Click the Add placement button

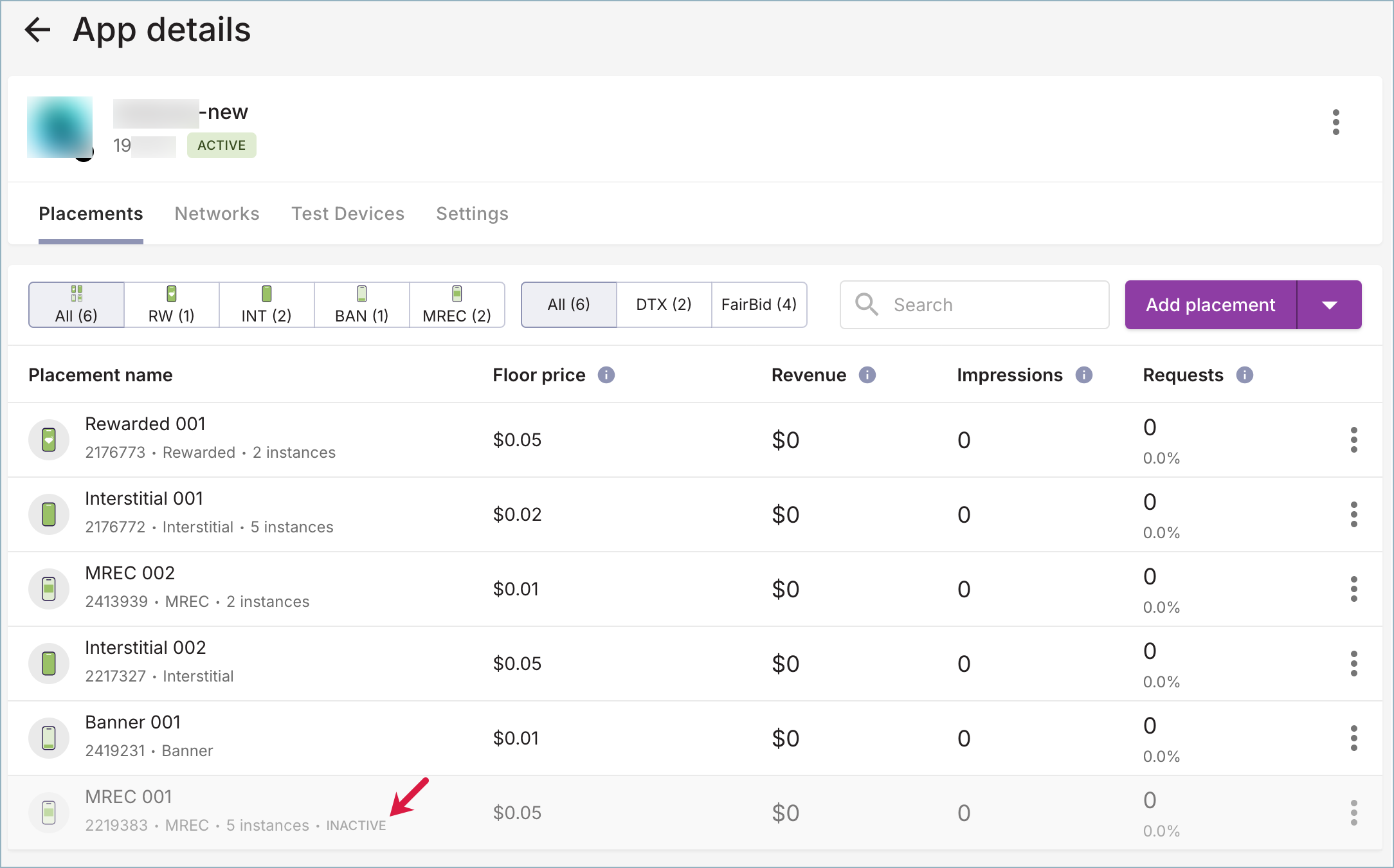(x=1210, y=305)
